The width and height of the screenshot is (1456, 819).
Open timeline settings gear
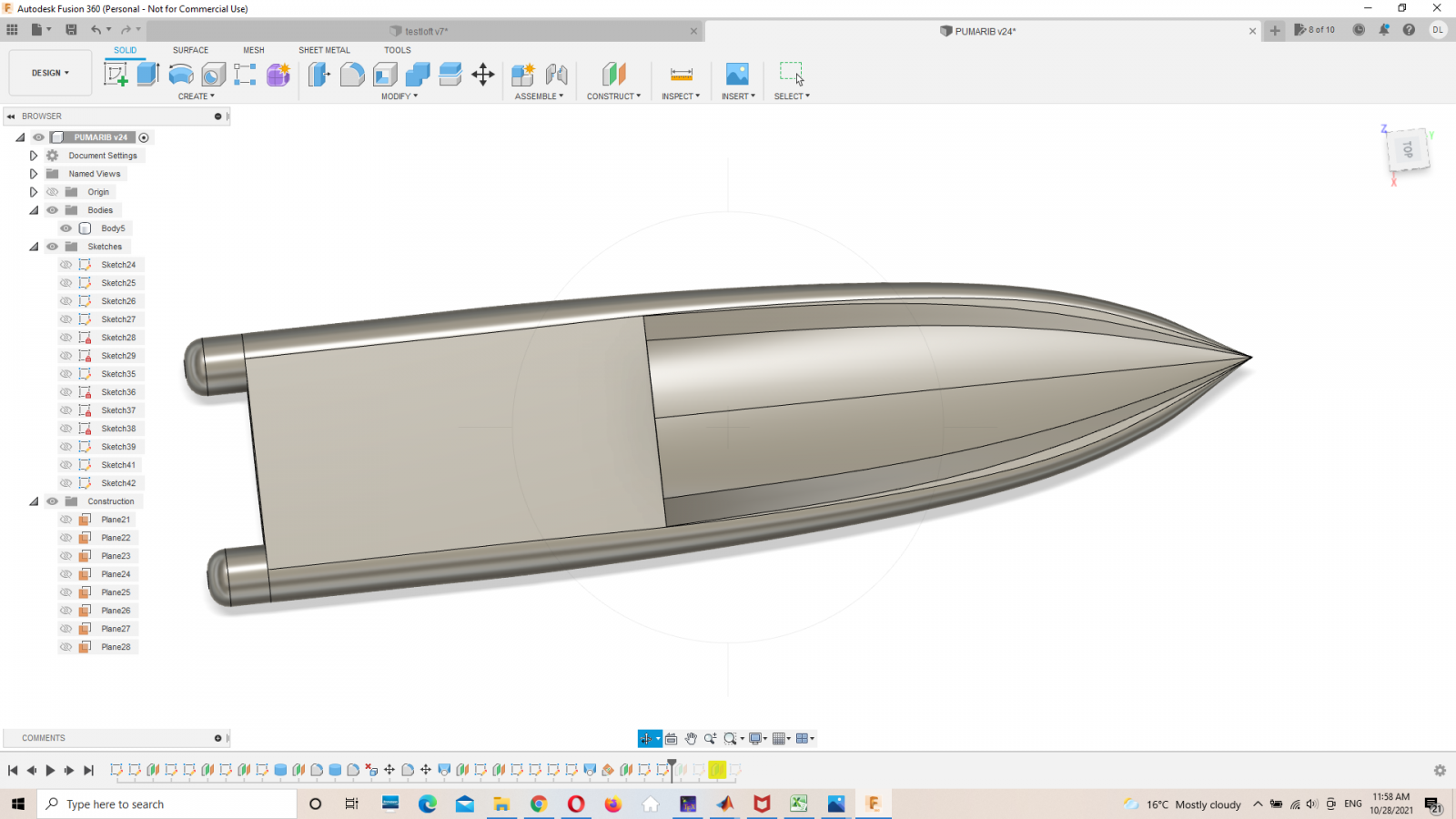[1440, 770]
